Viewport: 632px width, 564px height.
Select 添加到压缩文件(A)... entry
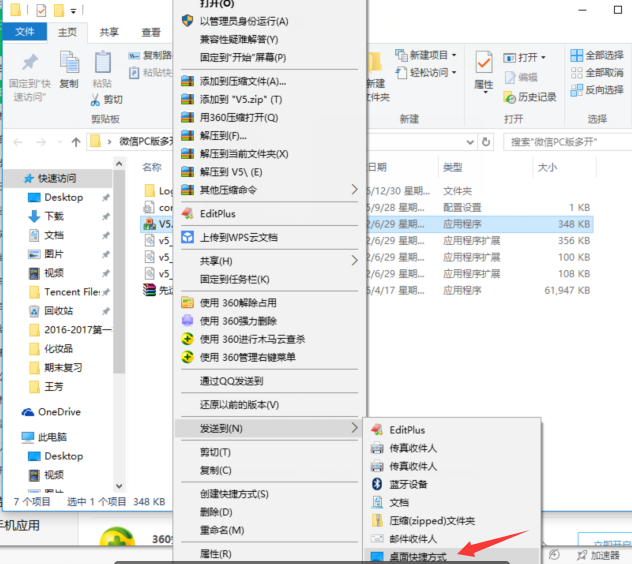click(x=243, y=81)
